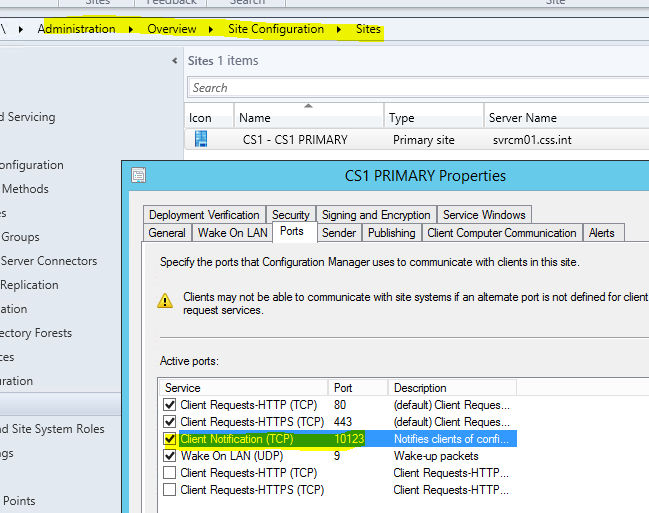Click Sites in the breadcrumb path
649x513 pixels.
368,29
